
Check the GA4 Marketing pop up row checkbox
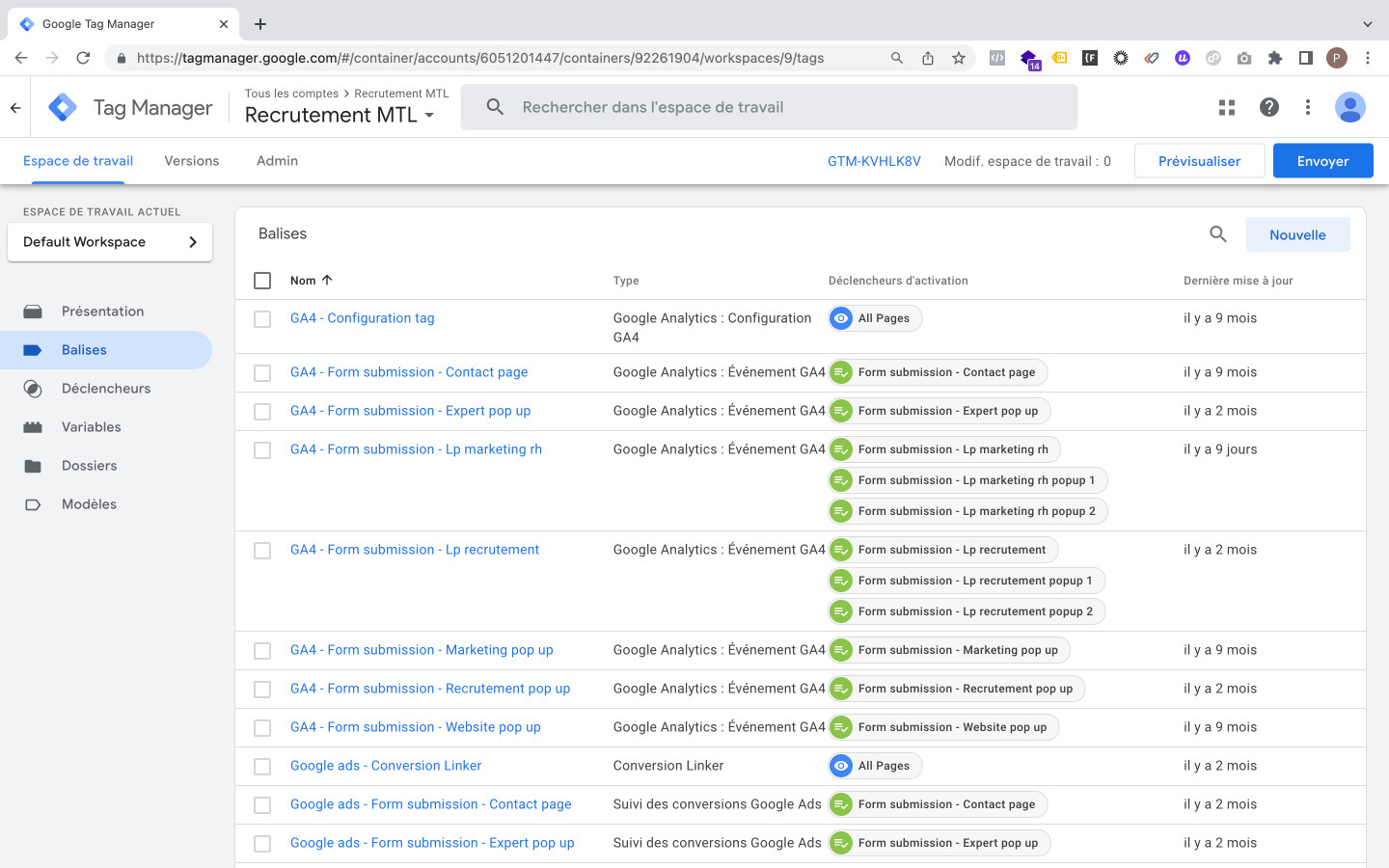(x=262, y=651)
